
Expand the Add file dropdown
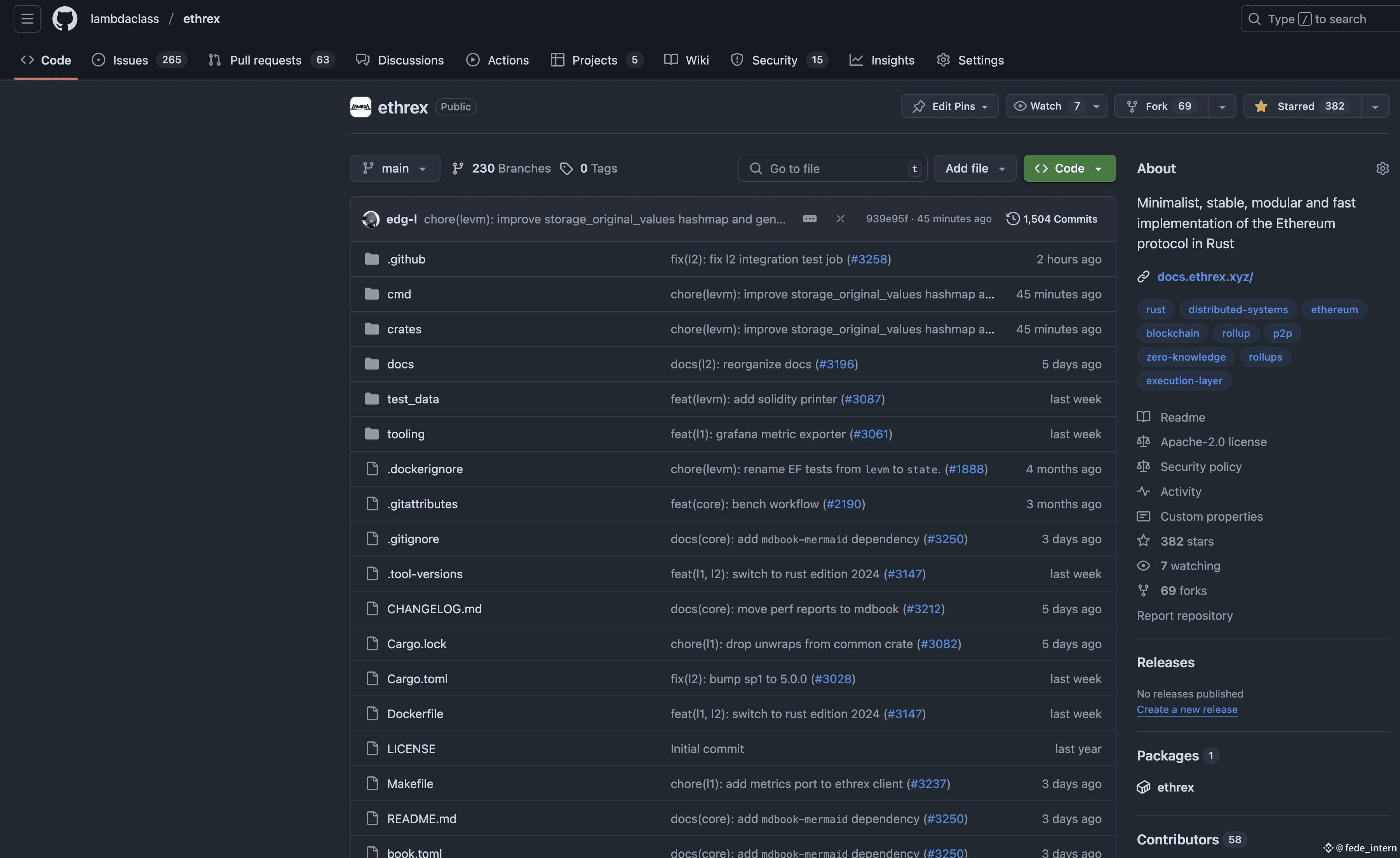coord(975,169)
